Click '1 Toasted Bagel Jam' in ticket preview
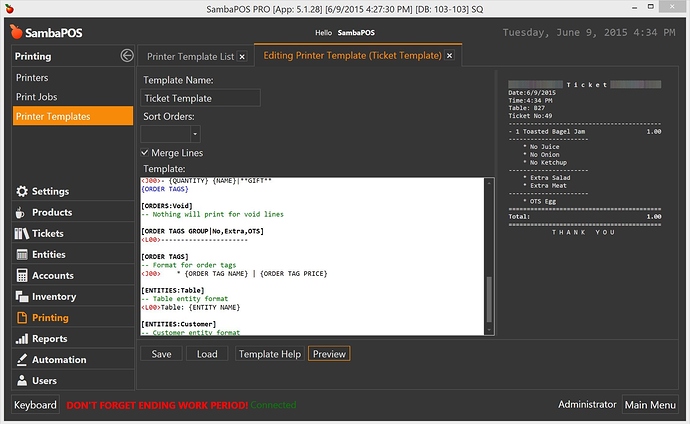690x424 pixels. [551, 132]
